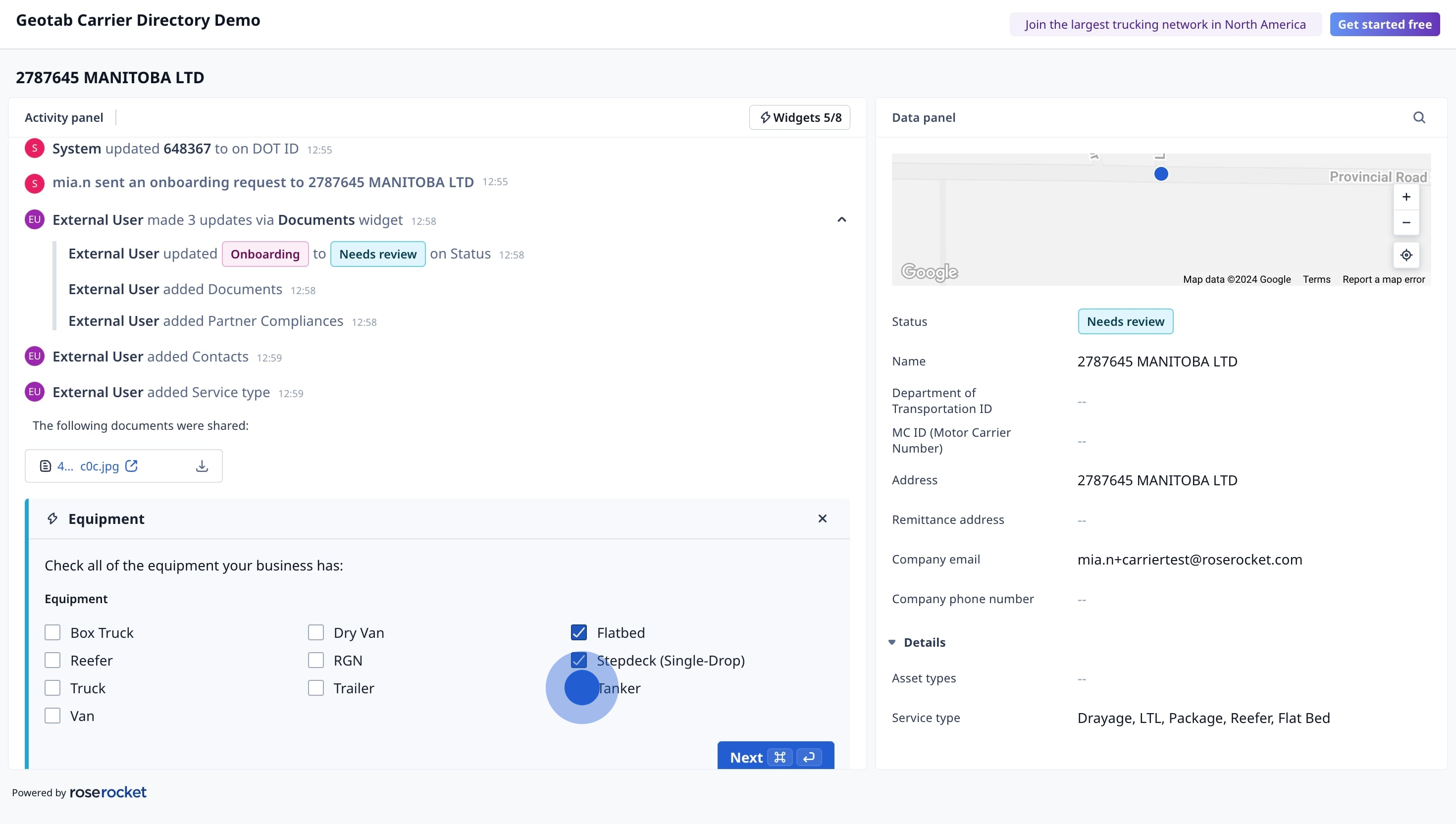
Task: Click the roserocket logo in footer
Action: tap(107, 792)
